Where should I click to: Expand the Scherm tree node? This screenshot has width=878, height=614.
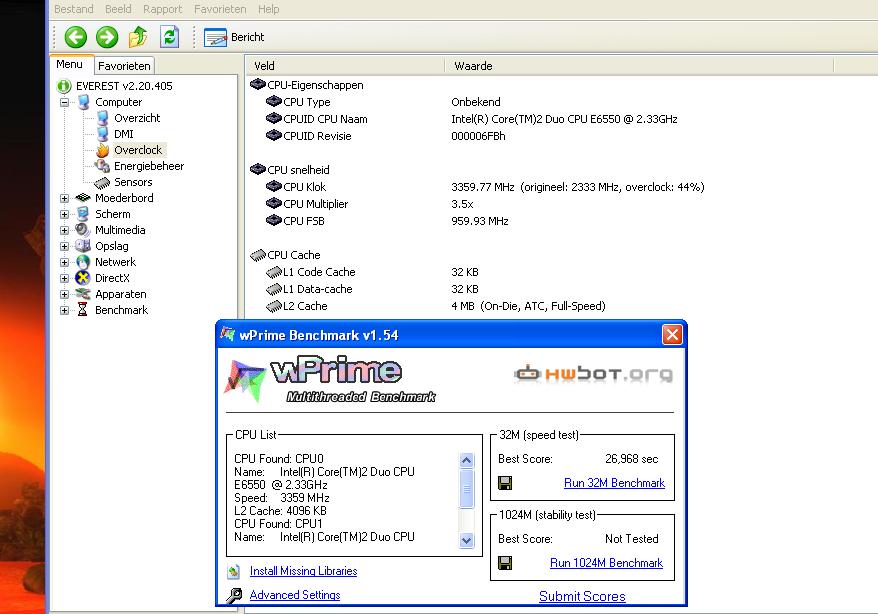coord(64,214)
